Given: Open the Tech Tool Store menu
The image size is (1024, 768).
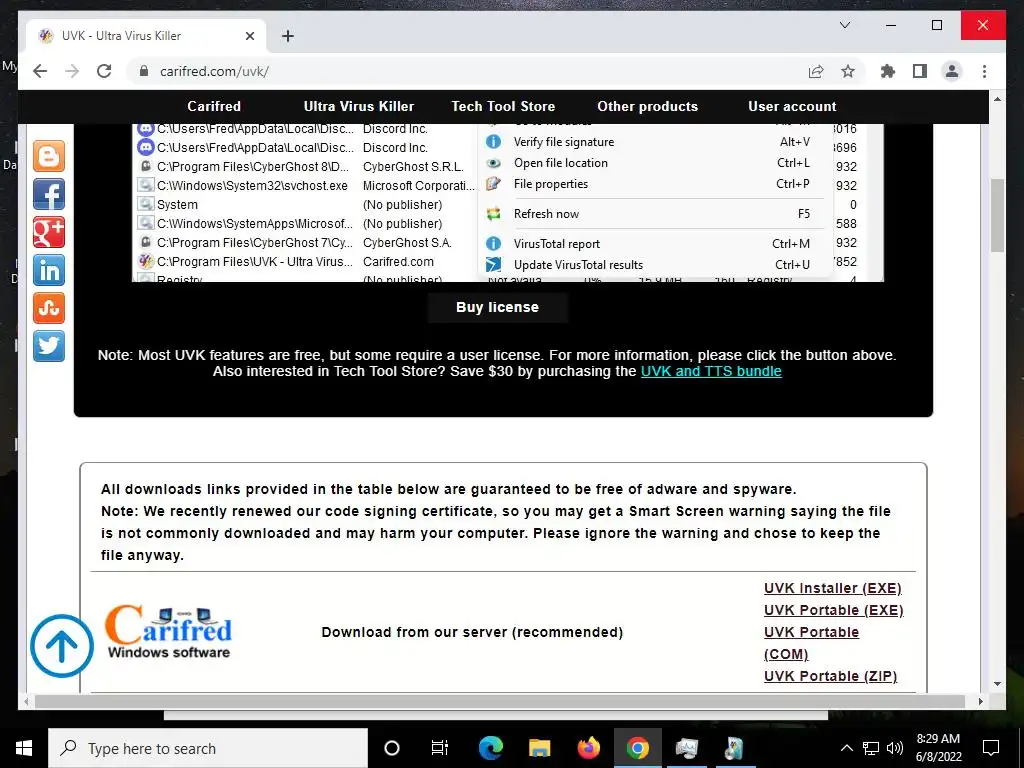Looking at the screenshot, I should [x=503, y=106].
